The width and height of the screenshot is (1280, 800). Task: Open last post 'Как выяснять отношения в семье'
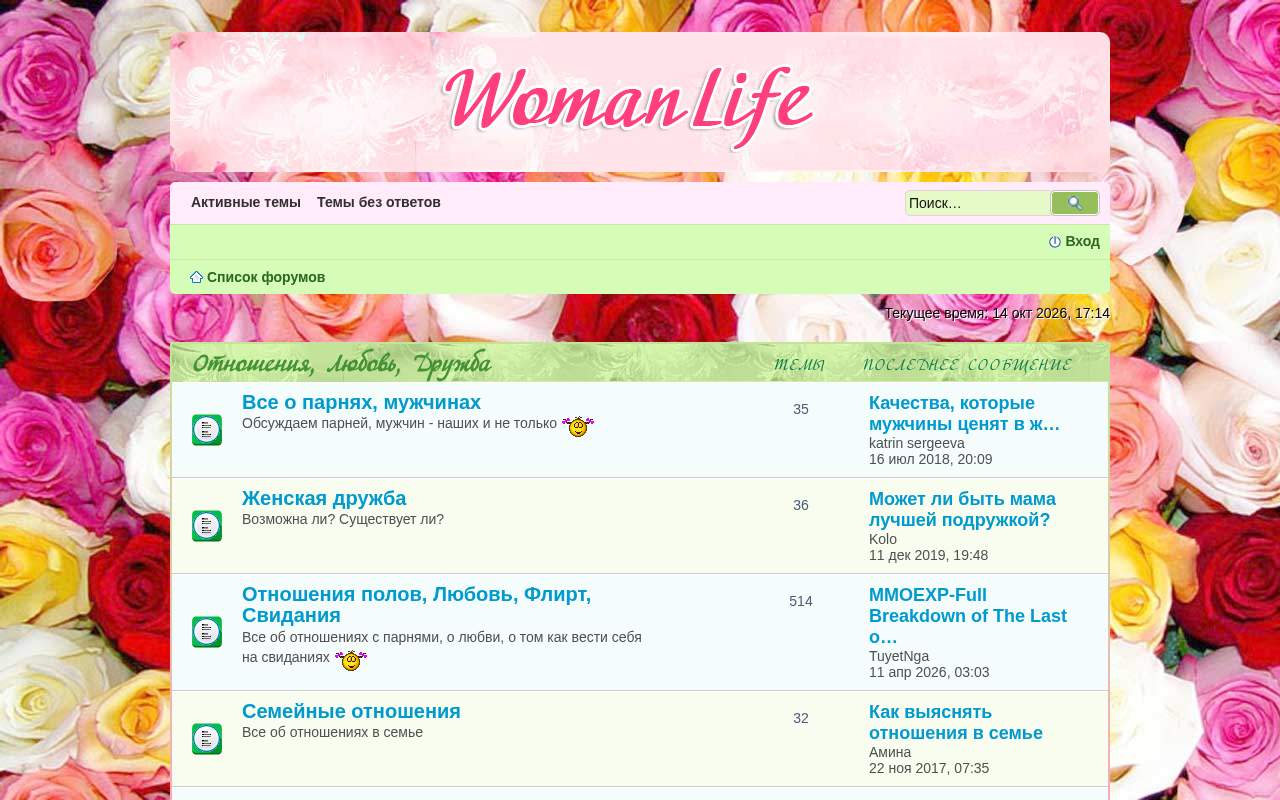[956, 723]
